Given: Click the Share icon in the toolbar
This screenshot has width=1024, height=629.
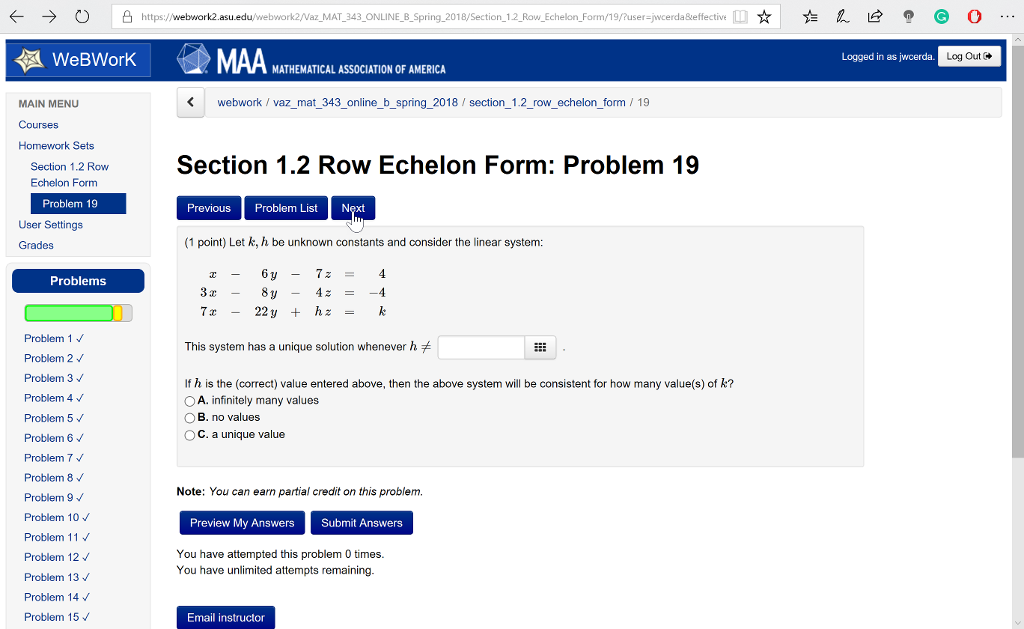Looking at the screenshot, I should click(875, 15).
